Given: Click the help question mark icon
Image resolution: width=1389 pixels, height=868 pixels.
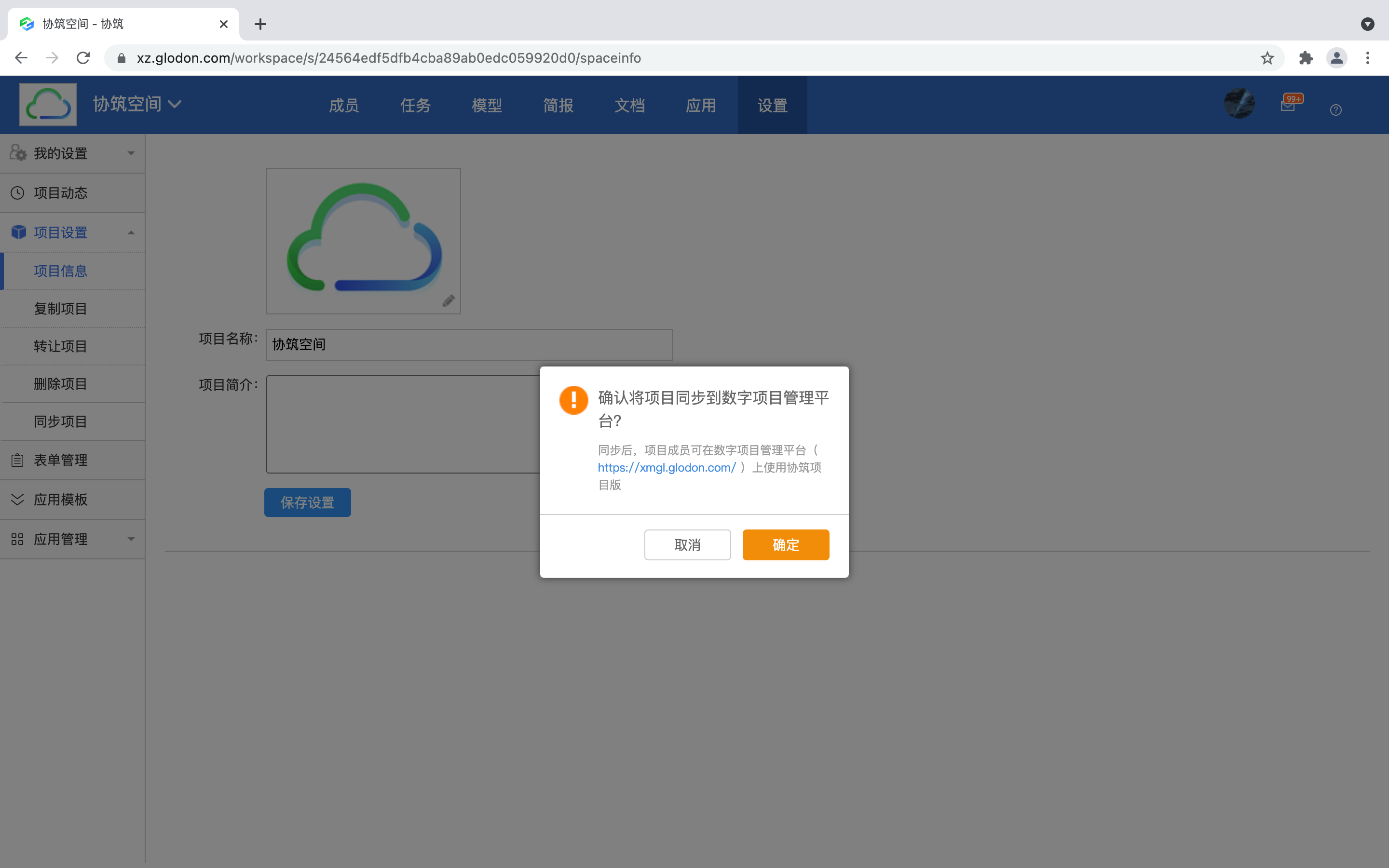Looking at the screenshot, I should coord(1335,109).
